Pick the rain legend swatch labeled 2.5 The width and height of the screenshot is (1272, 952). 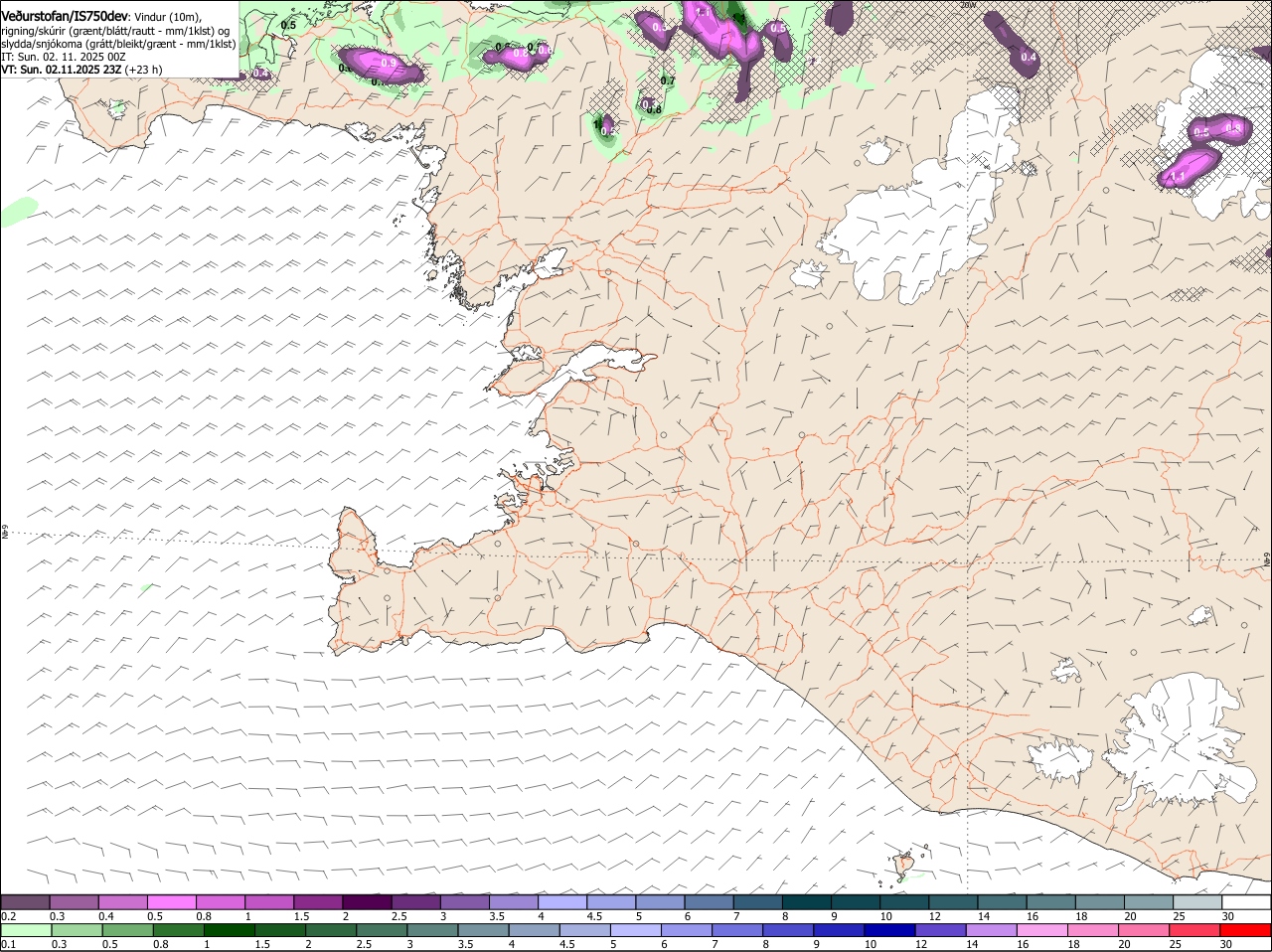(x=382, y=930)
